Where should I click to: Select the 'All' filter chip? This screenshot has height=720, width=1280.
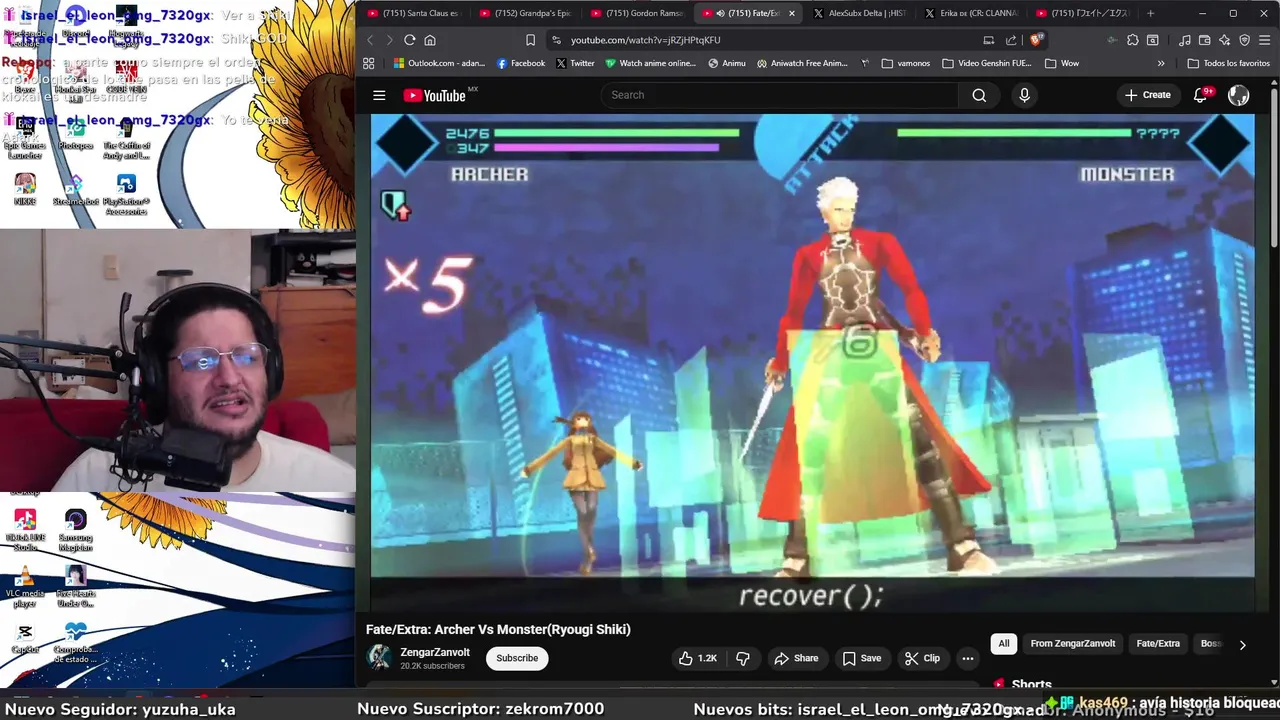point(1004,644)
